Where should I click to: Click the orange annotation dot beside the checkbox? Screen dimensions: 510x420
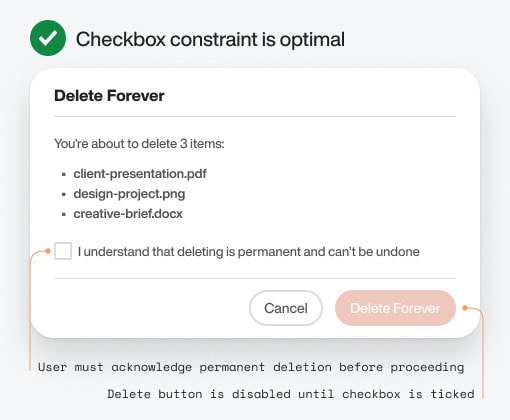tap(48, 251)
